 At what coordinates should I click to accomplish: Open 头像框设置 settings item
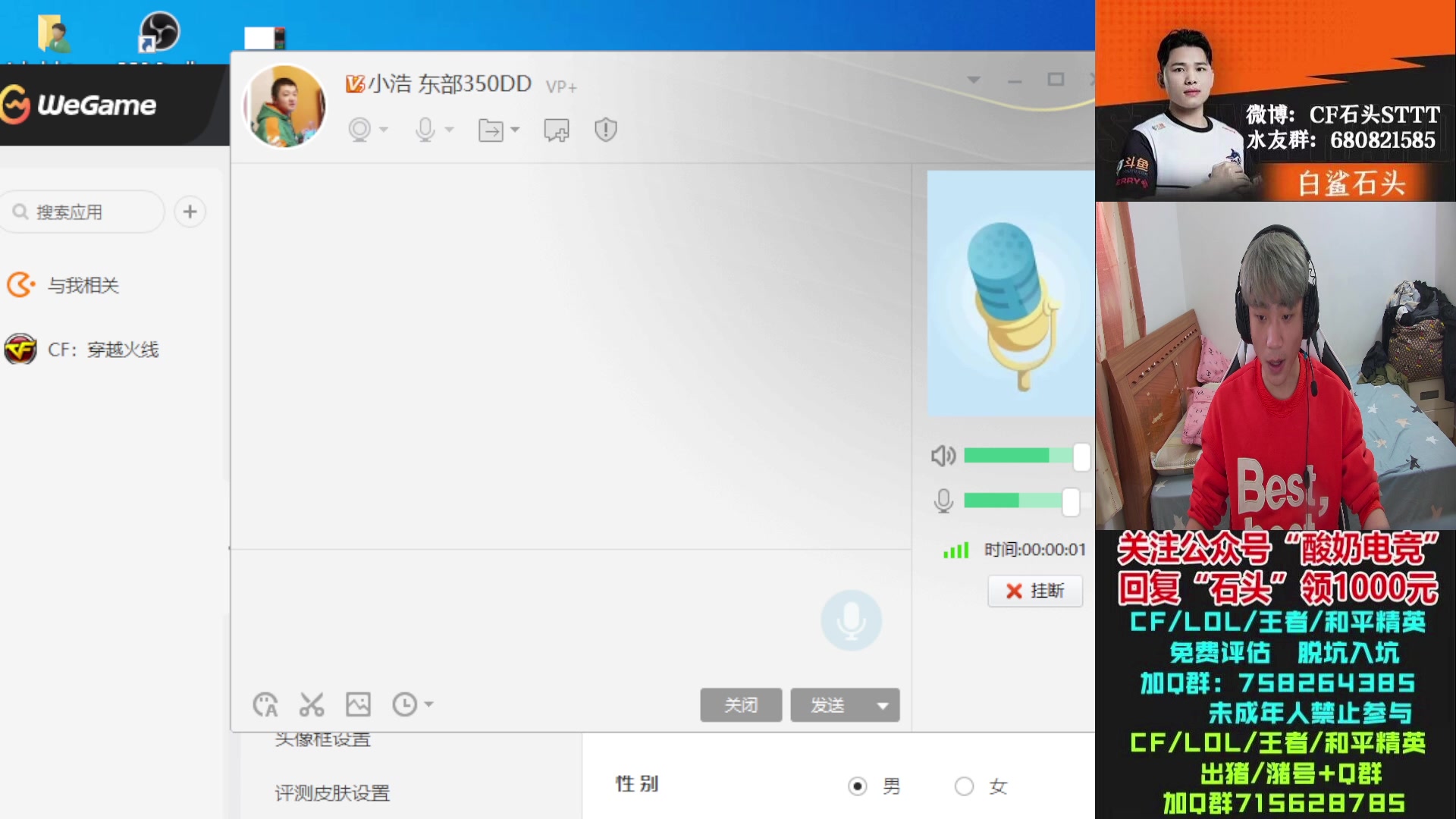[323, 739]
